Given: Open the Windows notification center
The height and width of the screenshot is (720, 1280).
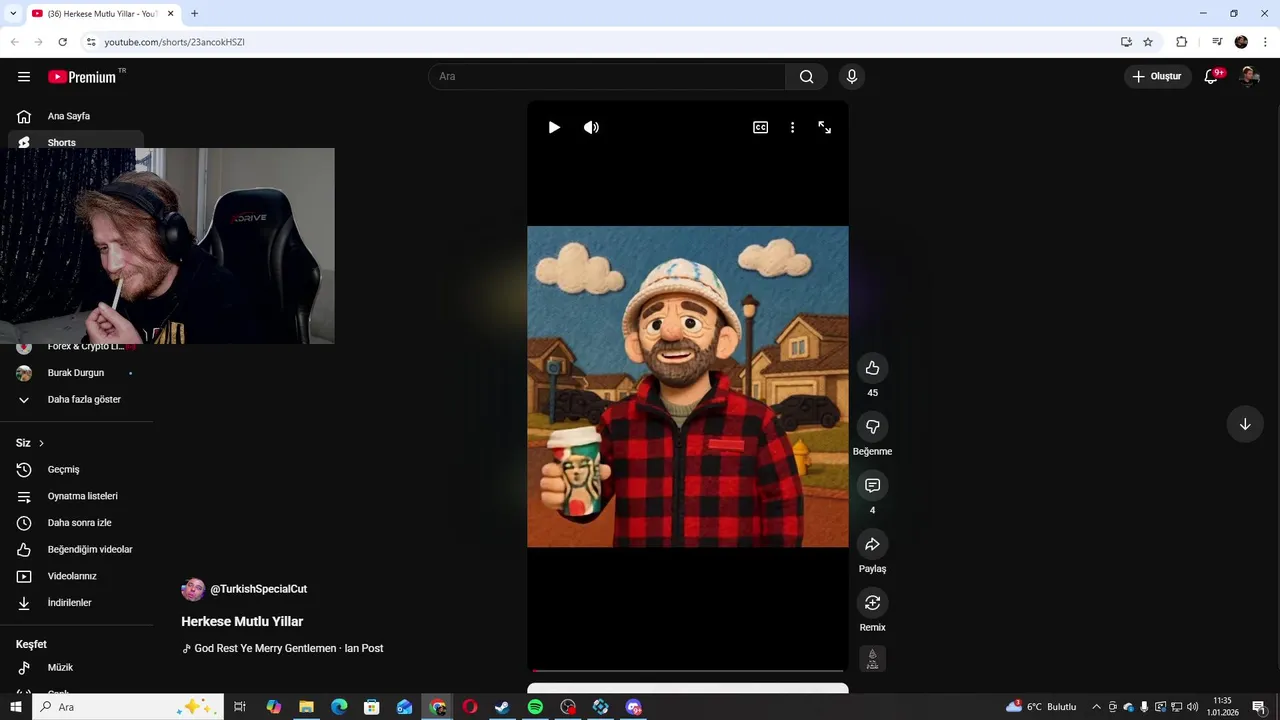Looking at the screenshot, I should 1259,707.
